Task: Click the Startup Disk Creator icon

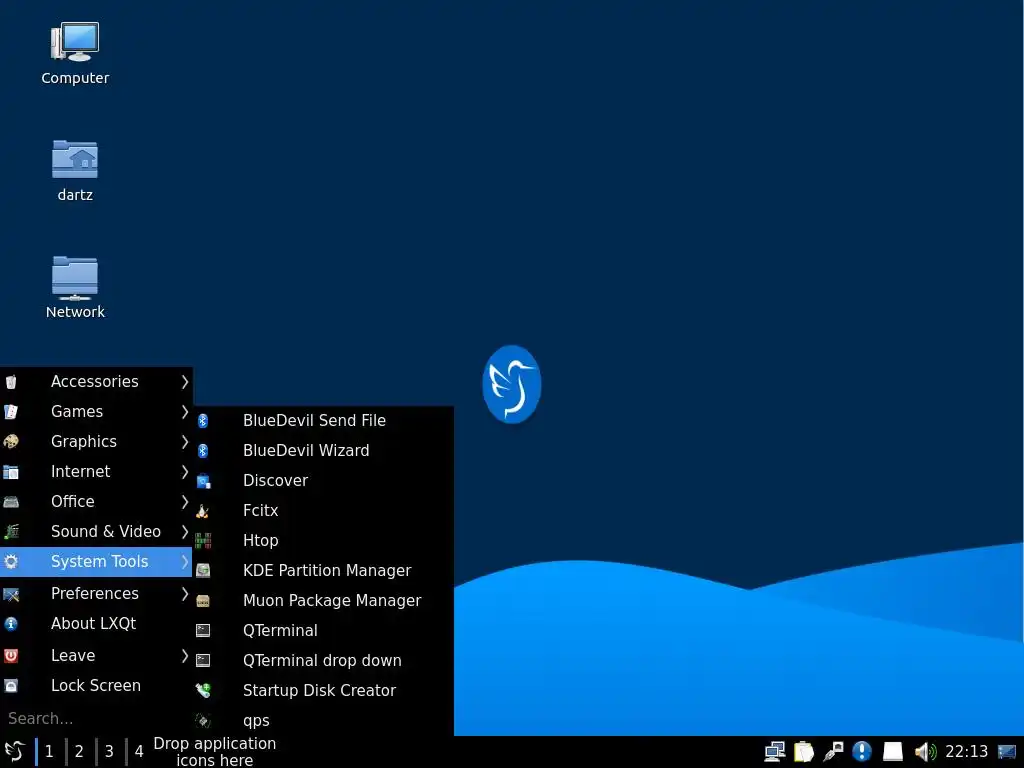Action: pos(203,691)
